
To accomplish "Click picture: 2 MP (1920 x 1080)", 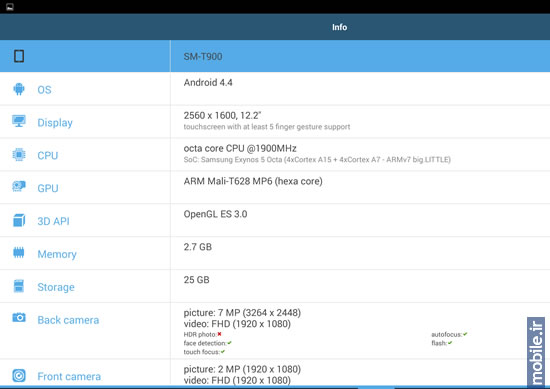I will pyautogui.click(x=242, y=369).
